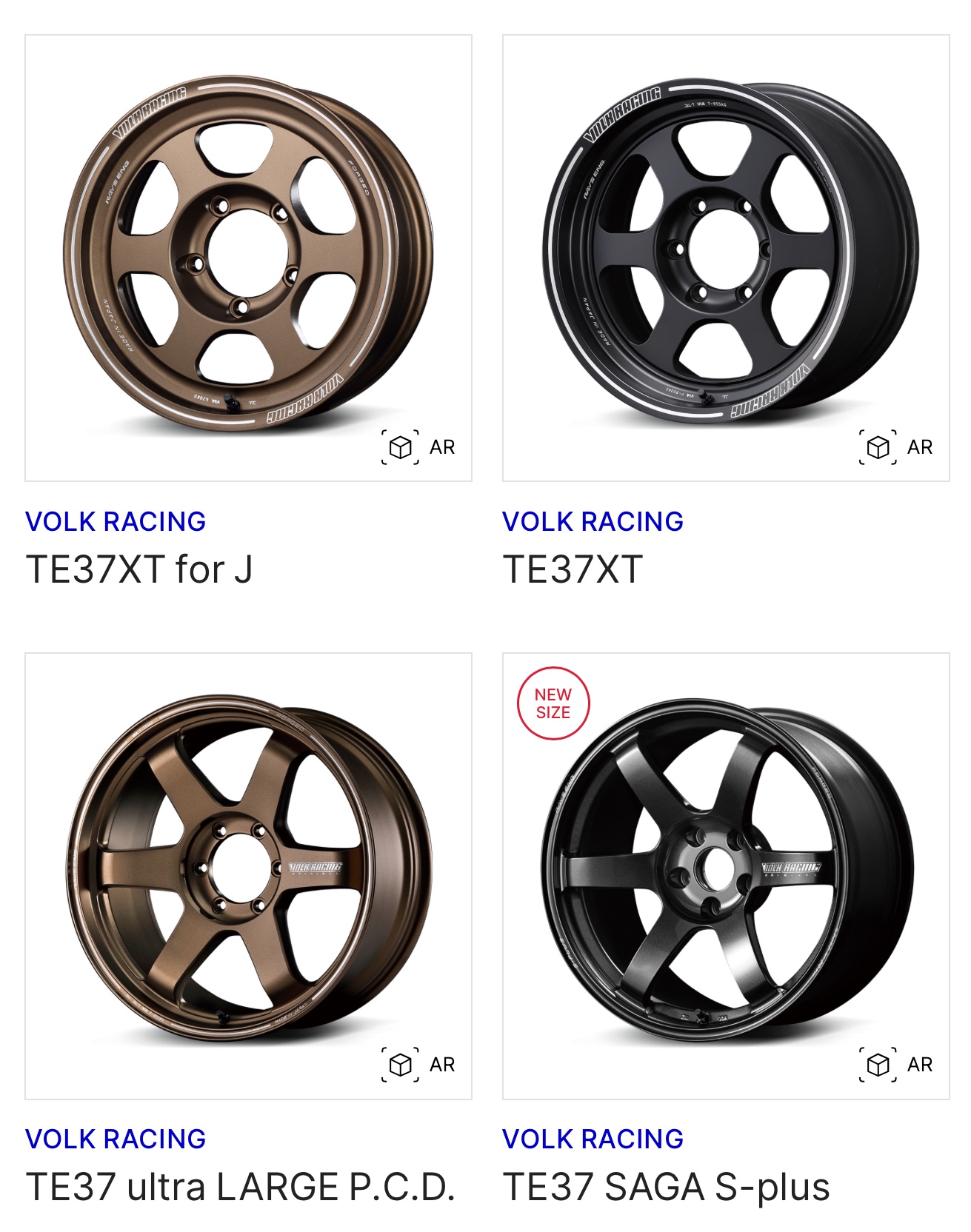Open AR cube icon for TE37XT for J
The image size is (971, 1232).
tap(400, 447)
